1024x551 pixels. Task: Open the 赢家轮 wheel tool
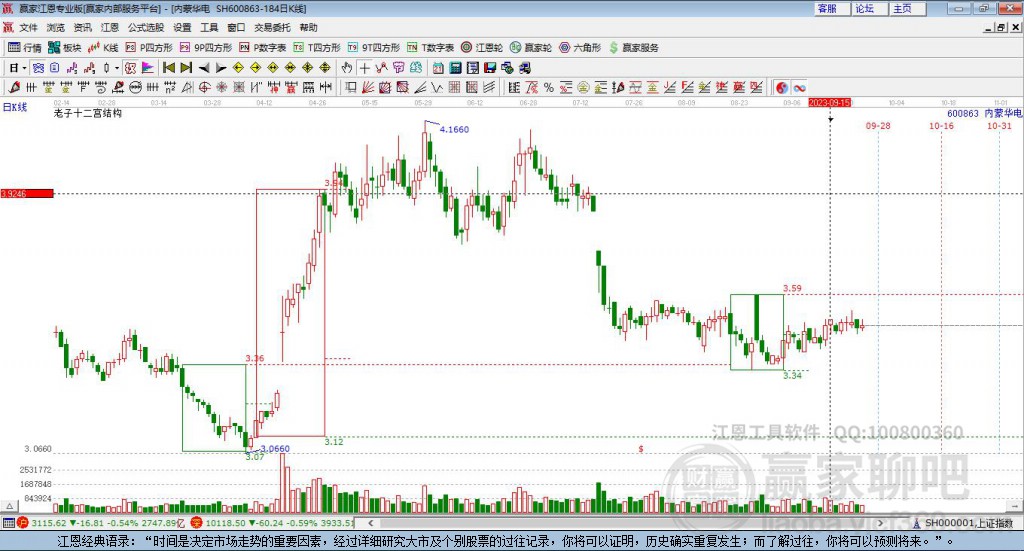[x=531, y=47]
